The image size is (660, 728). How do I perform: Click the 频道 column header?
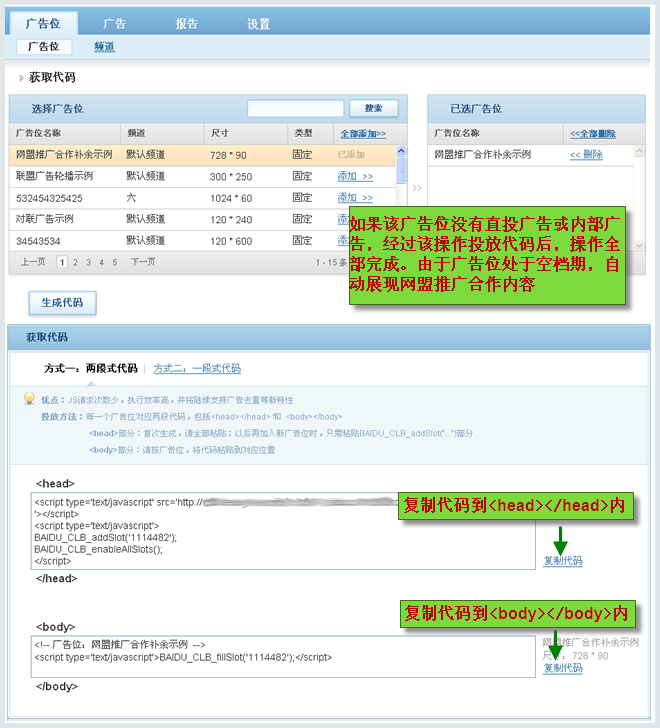pyautogui.click(x=136, y=133)
